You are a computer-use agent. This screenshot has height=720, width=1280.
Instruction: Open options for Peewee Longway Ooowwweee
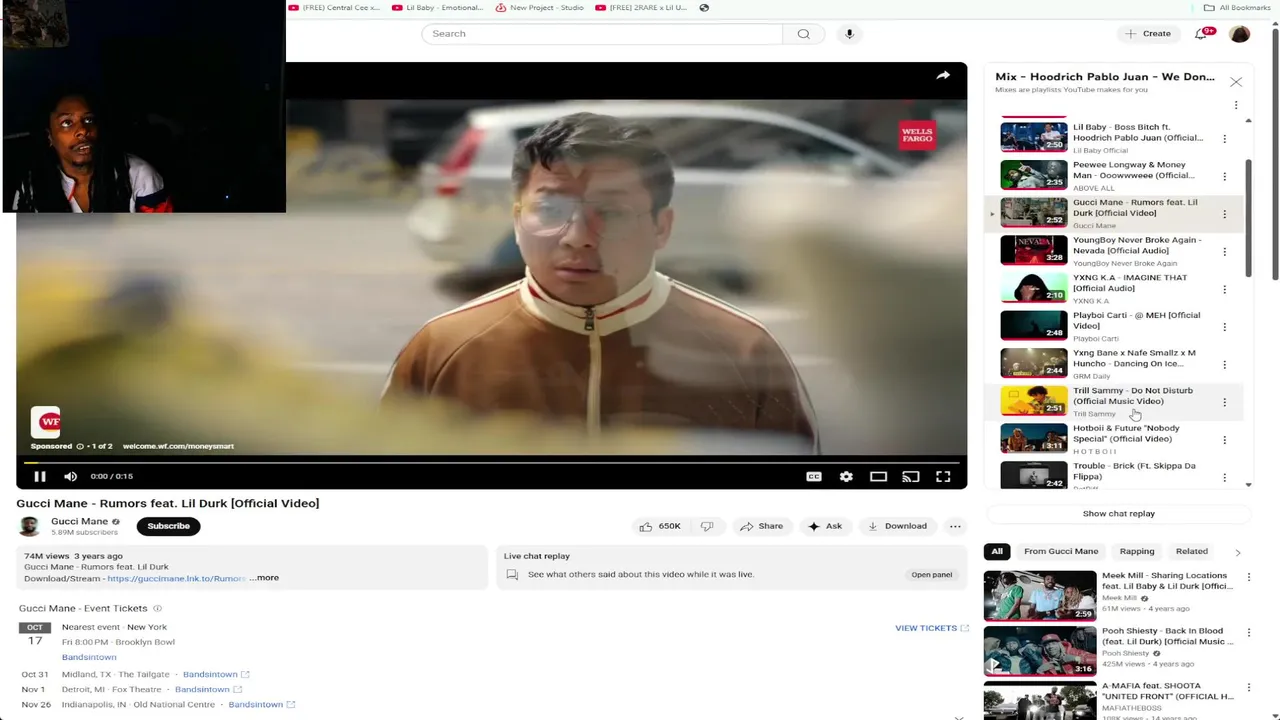(x=1224, y=177)
